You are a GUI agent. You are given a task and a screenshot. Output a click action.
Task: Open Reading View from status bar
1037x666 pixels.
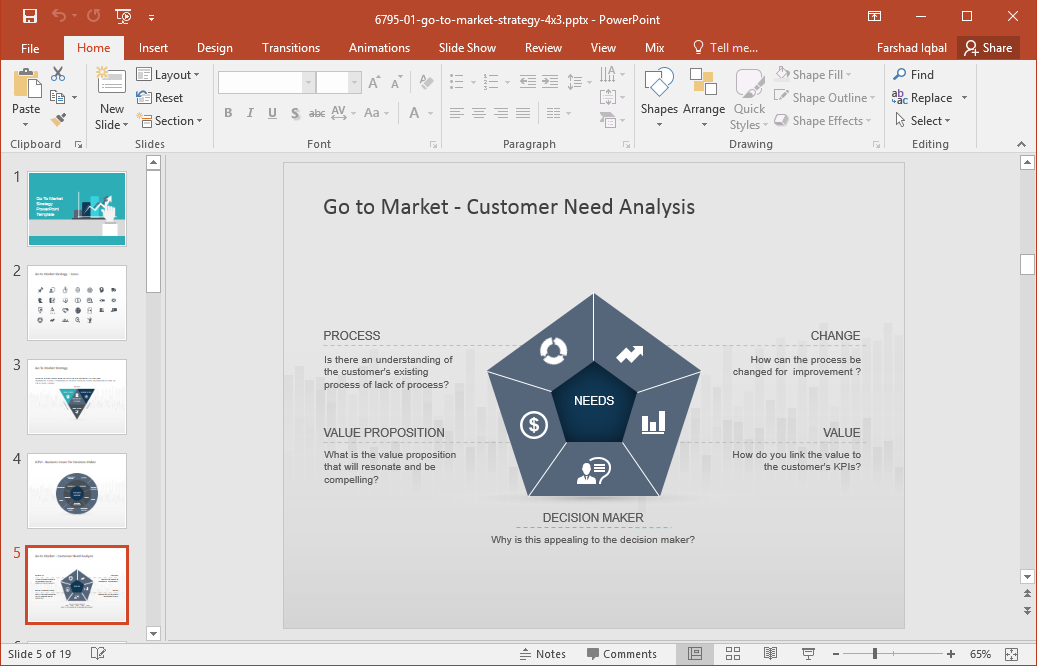point(770,654)
